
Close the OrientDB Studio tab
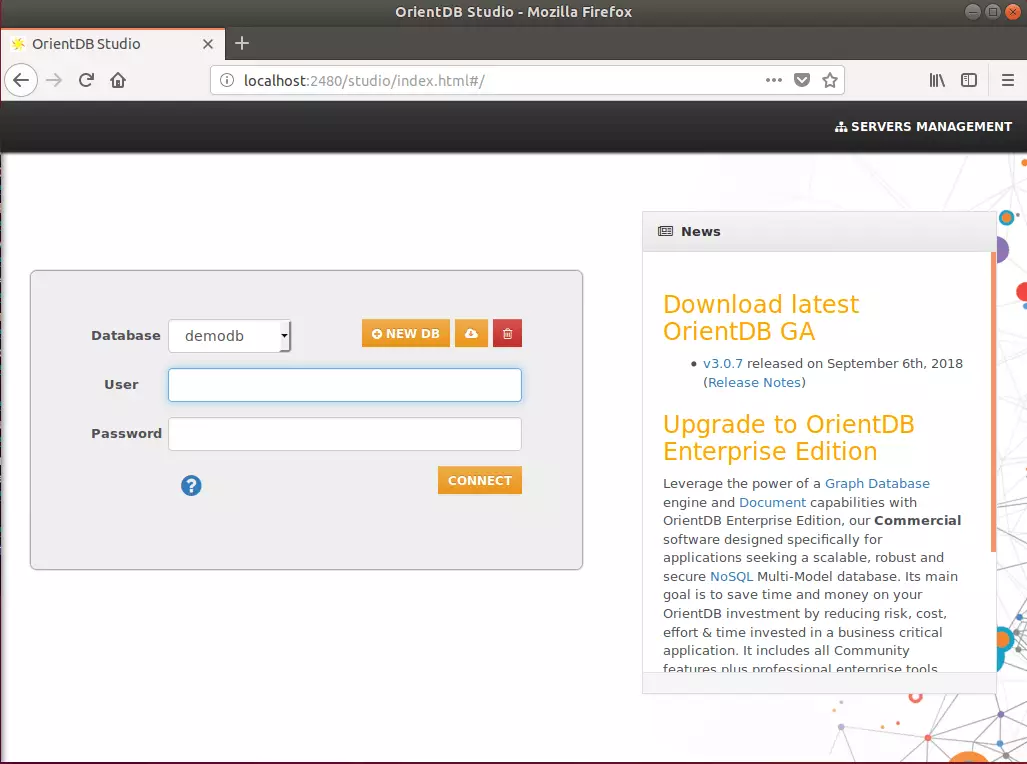pos(208,44)
